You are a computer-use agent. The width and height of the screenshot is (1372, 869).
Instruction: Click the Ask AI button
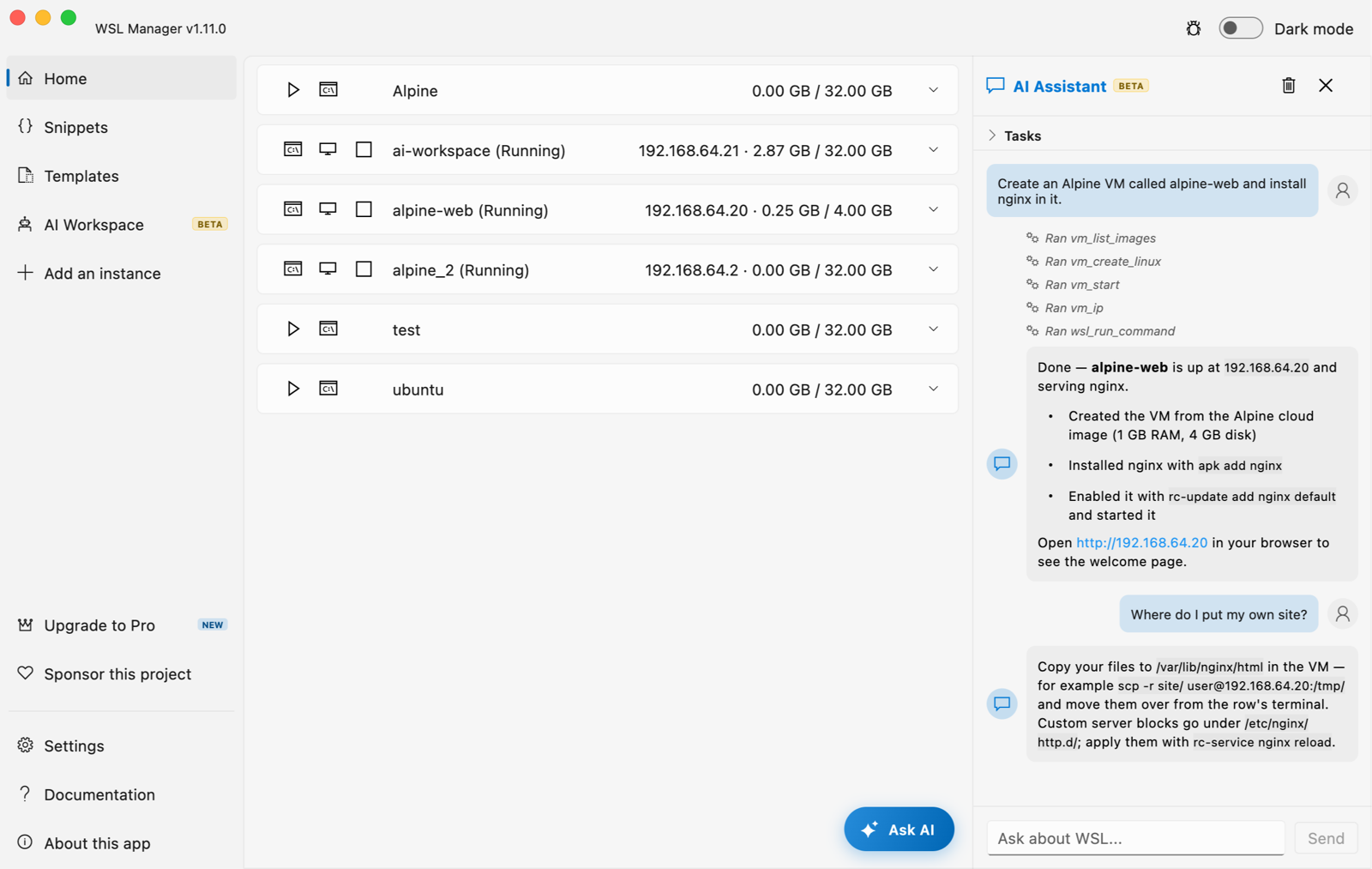899,830
